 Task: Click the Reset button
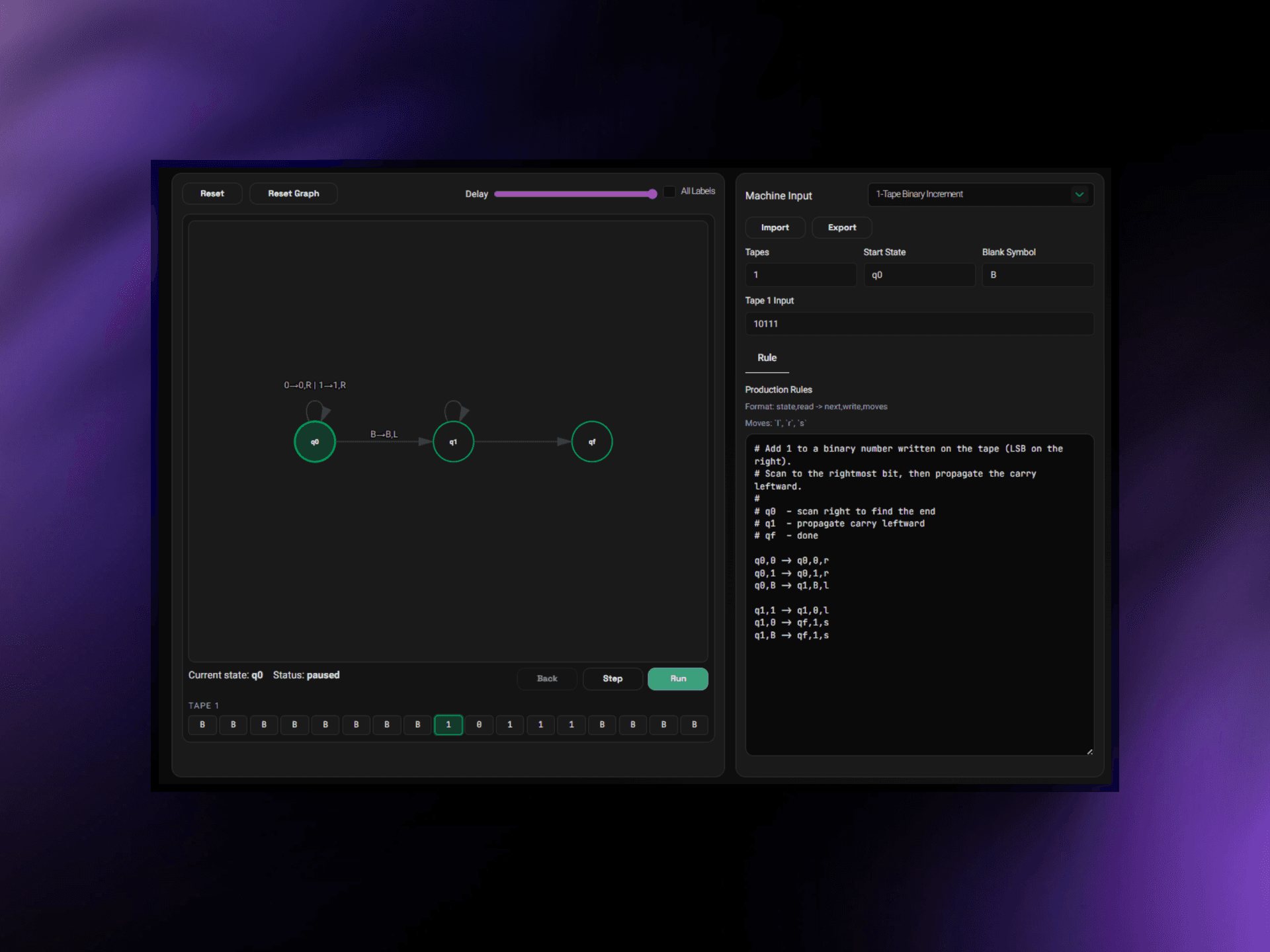(212, 193)
